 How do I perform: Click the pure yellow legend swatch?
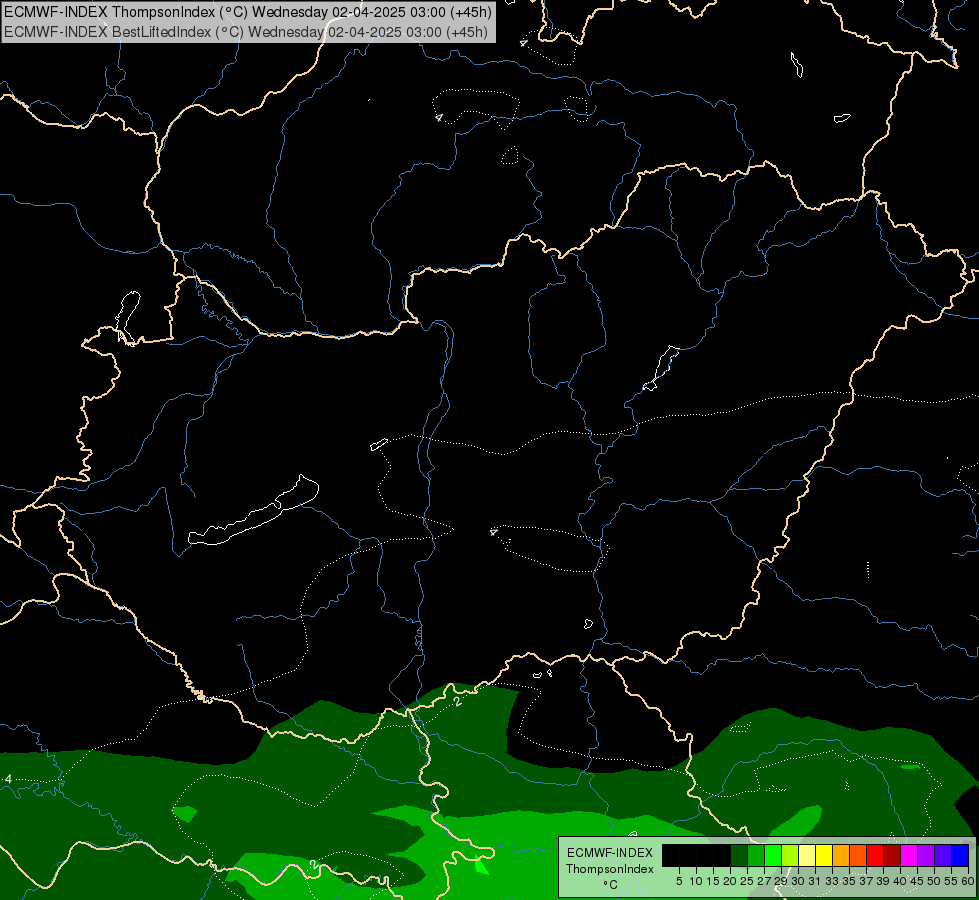click(824, 855)
